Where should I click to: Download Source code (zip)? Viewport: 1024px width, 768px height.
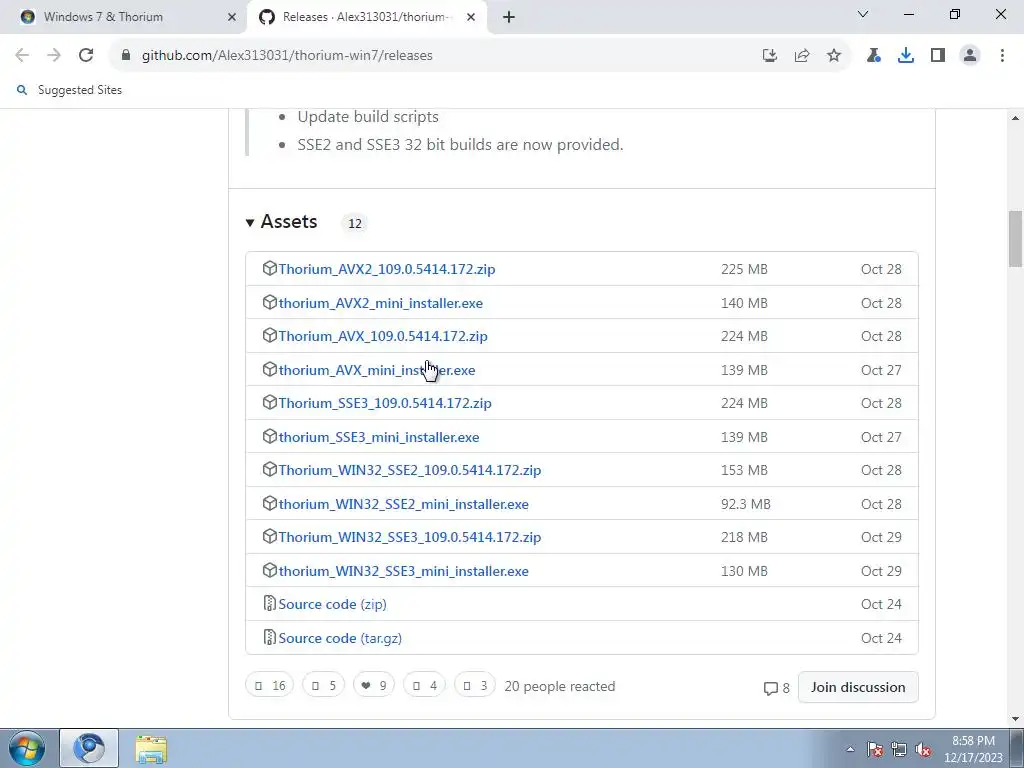pyautogui.click(x=332, y=604)
